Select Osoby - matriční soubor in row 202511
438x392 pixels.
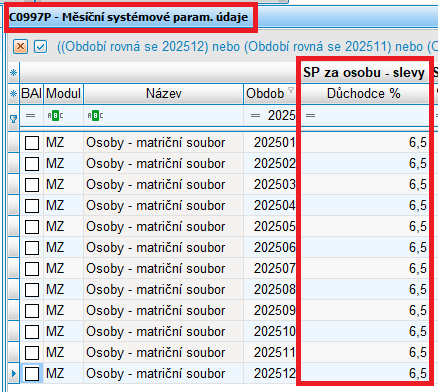163,353
